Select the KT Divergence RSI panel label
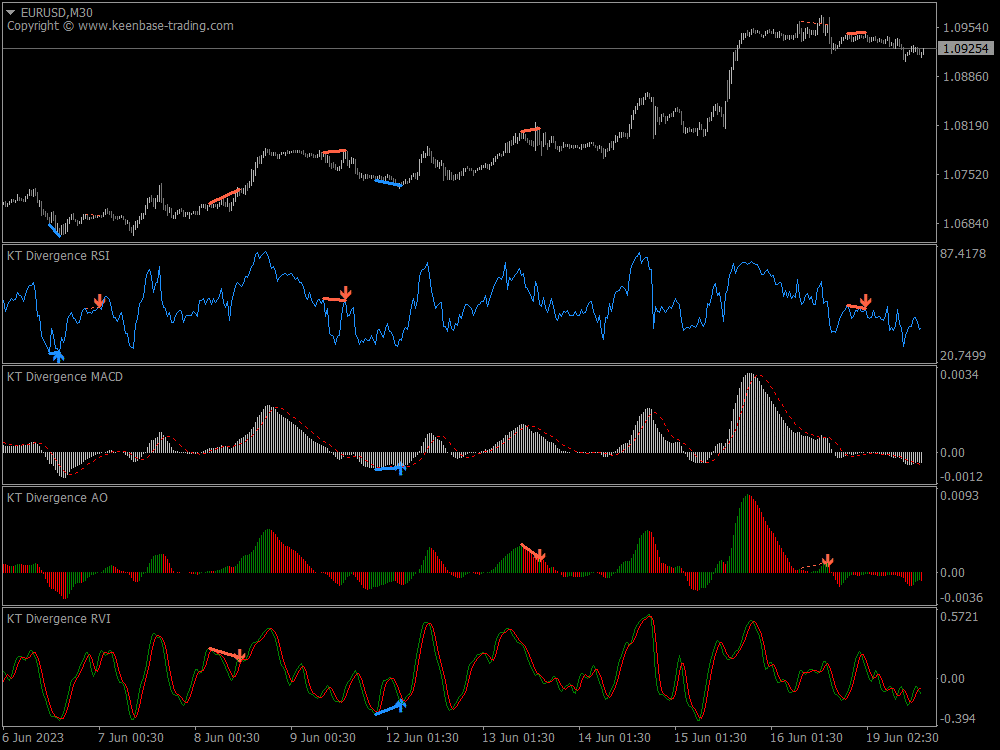Viewport: 1000px width, 750px height. [56, 256]
